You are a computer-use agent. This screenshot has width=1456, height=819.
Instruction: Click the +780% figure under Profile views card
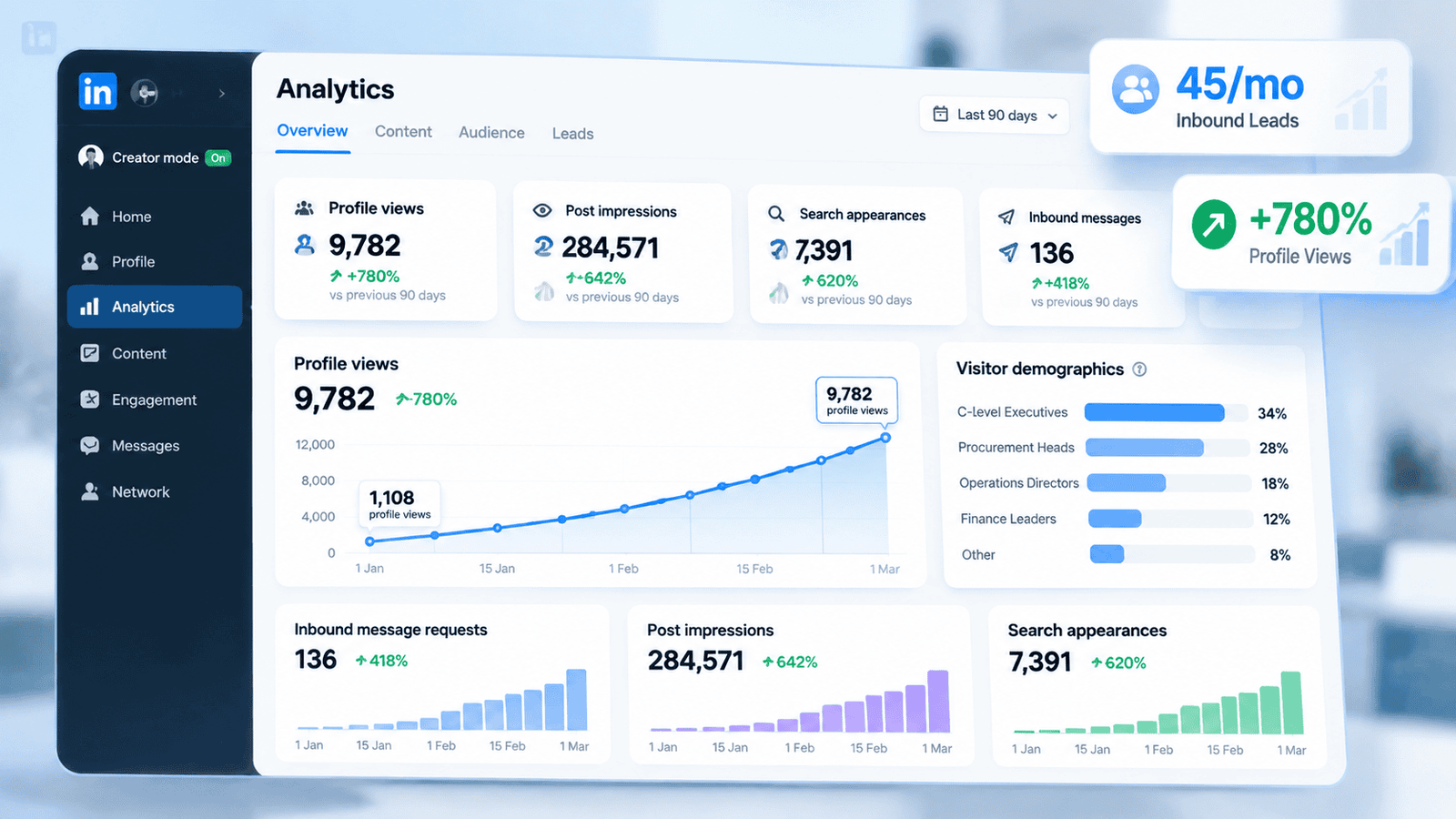pyautogui.click(x=365, y=276)
